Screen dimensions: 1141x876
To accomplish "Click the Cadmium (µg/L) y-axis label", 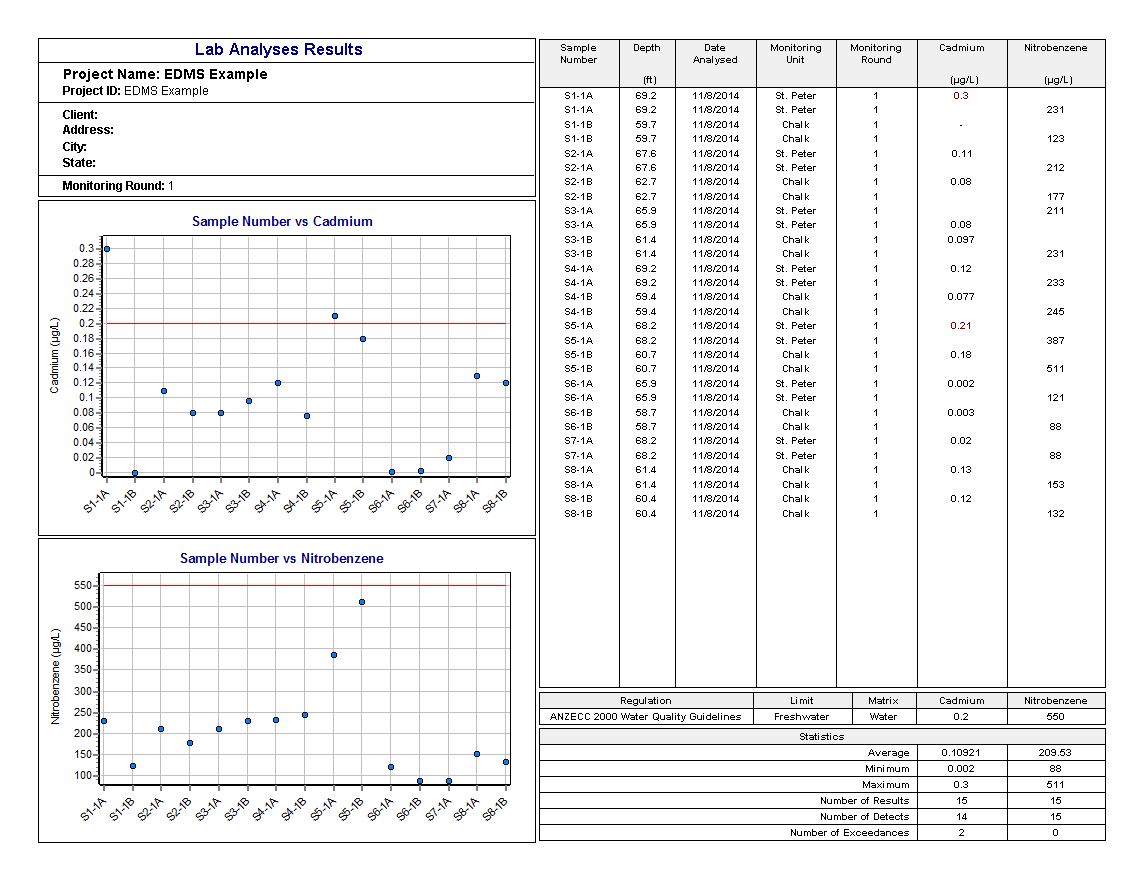I will 55,357.
